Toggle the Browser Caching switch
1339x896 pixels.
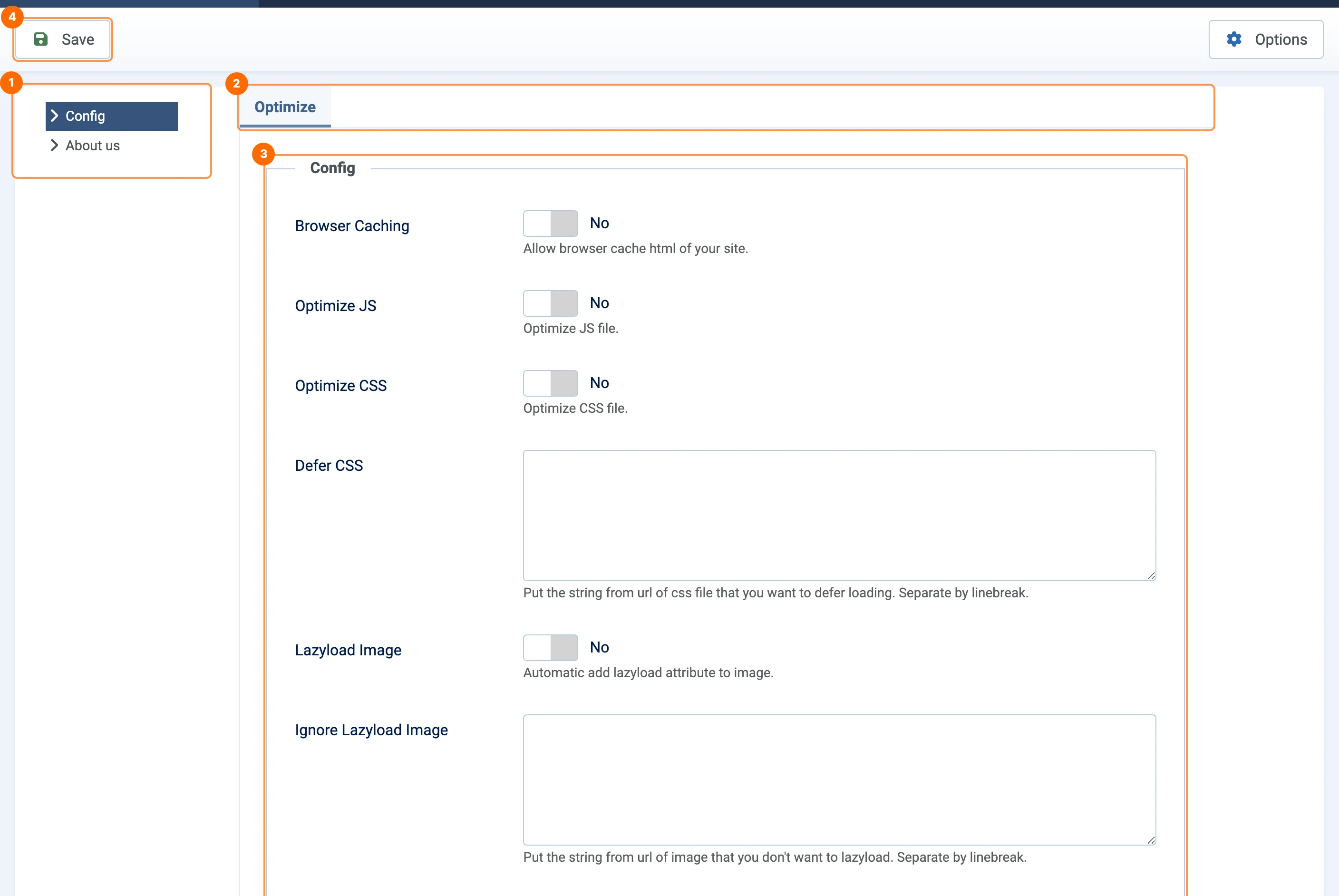pos(550,224)
